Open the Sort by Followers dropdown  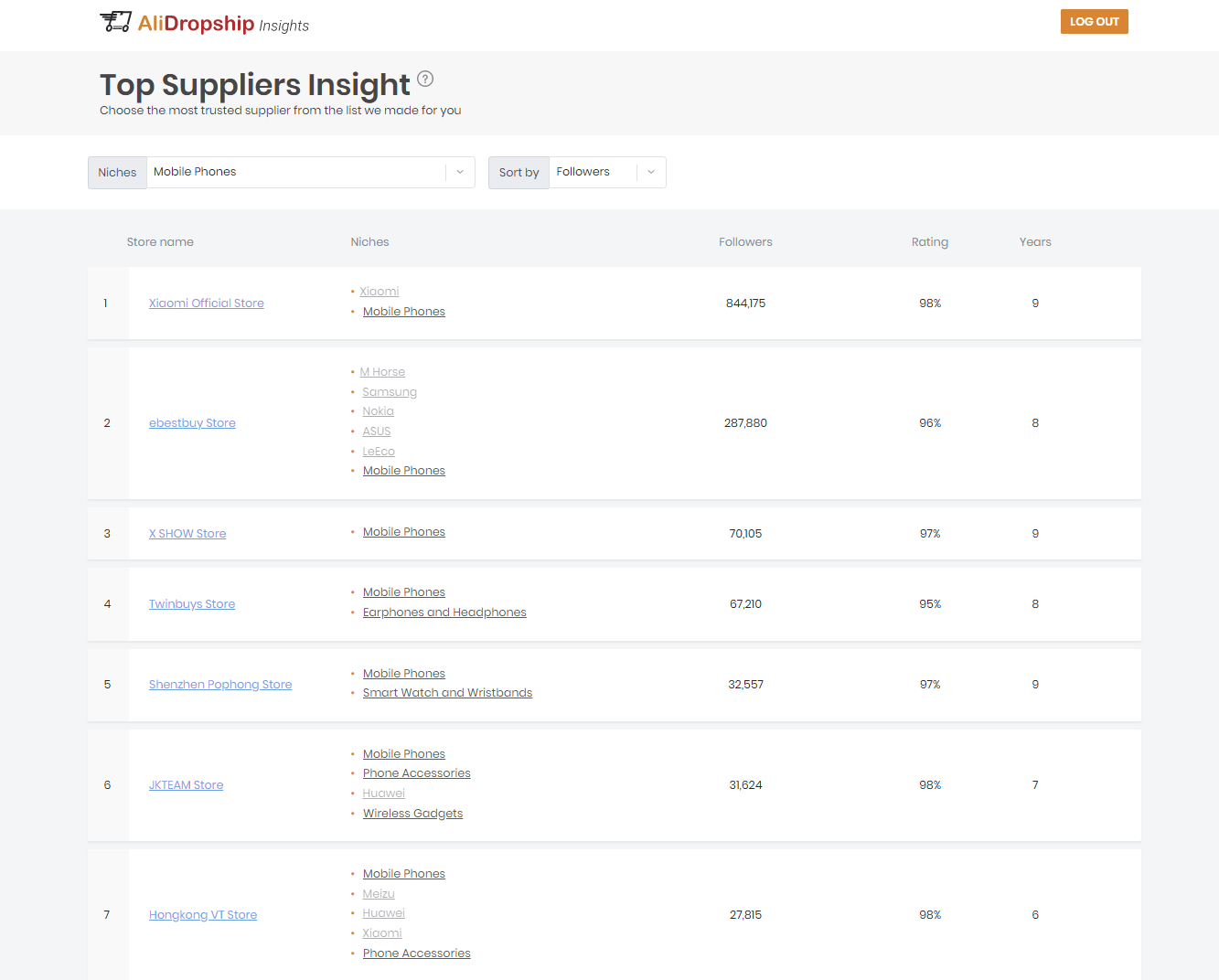594,172
